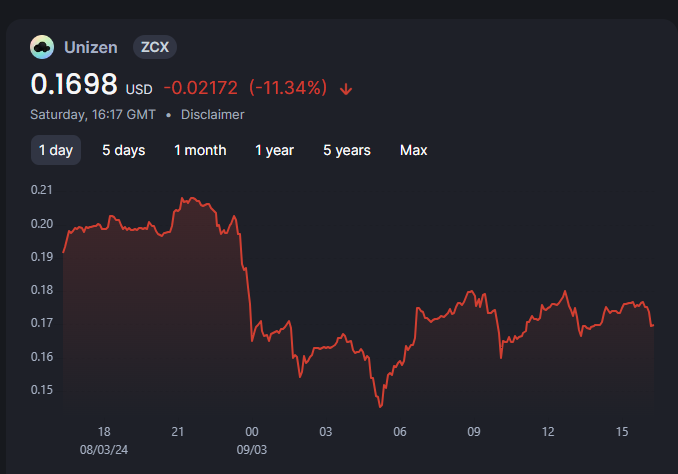Click the (-11.34%) percentage change

[288, 88]
